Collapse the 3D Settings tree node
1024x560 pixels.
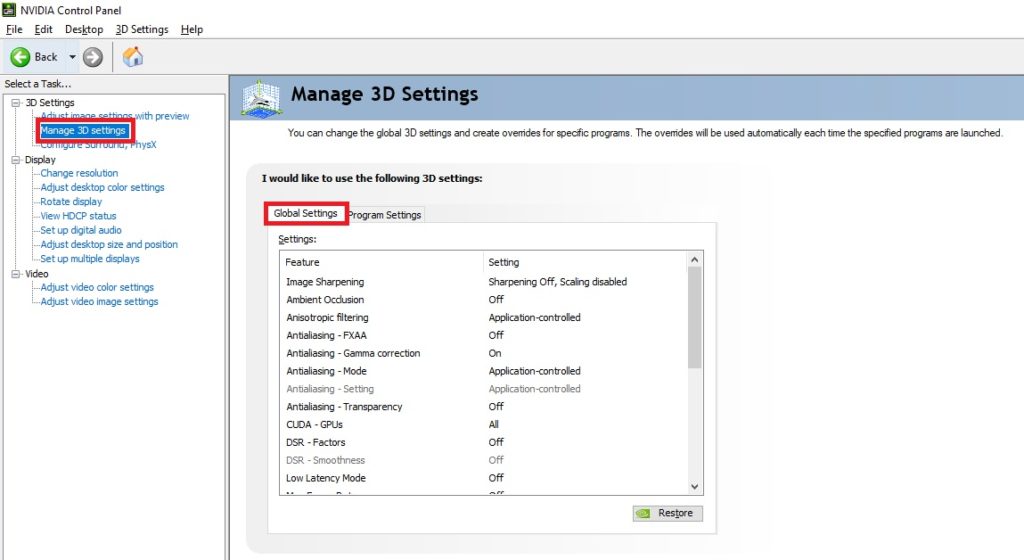(x=16, y=102)
